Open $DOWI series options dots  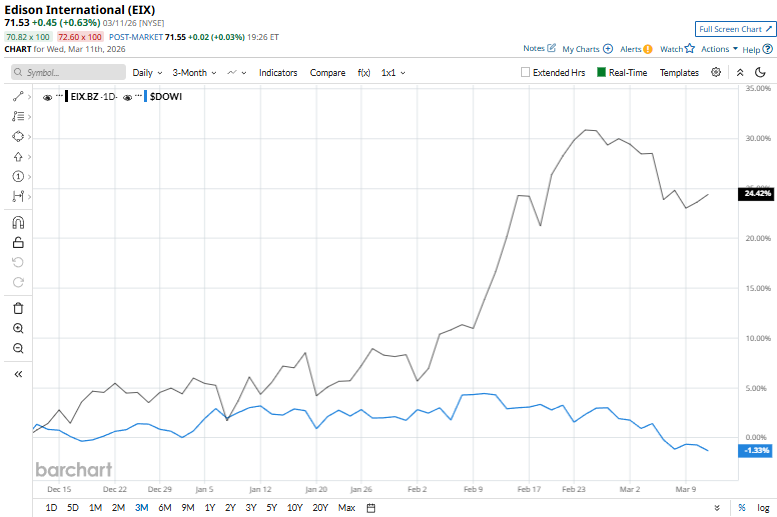tap(139, 95)
